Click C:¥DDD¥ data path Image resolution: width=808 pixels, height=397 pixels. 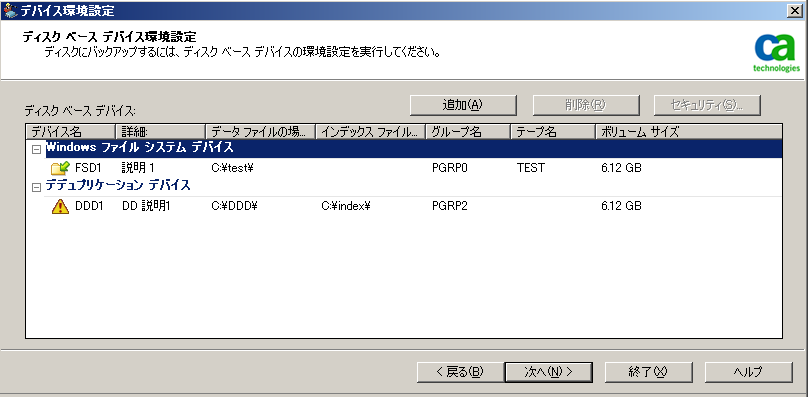click(x=234, y=207)
